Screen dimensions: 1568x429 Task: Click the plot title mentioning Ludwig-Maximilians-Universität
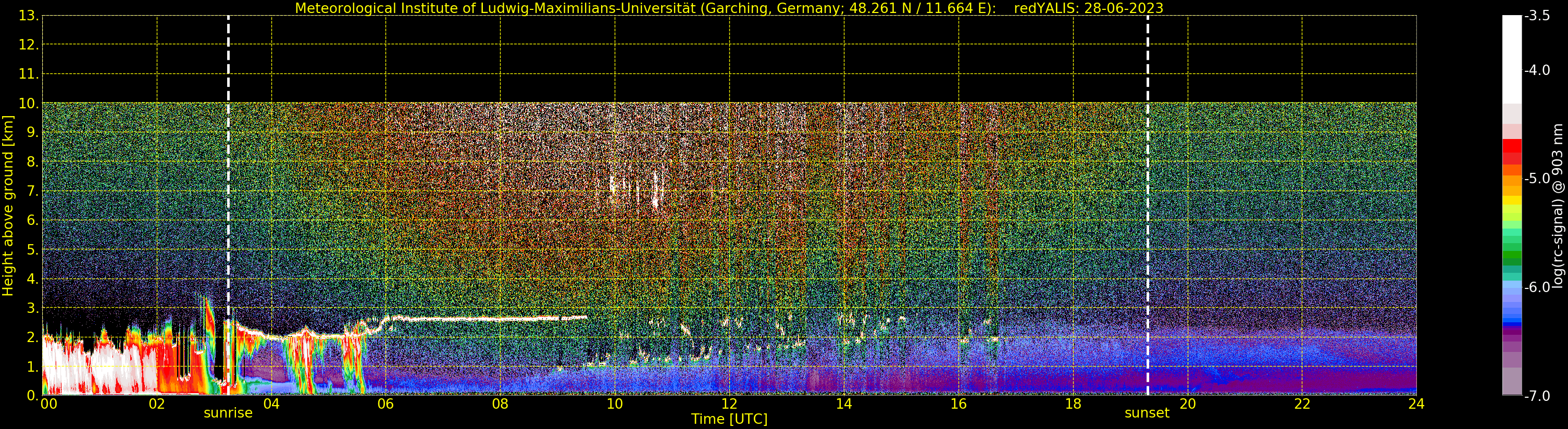pos(729,8)
